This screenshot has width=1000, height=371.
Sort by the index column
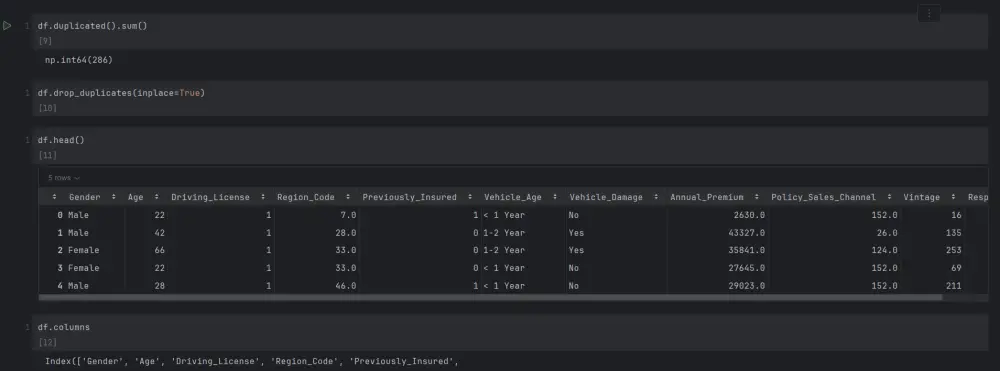[x=54, y=198]
